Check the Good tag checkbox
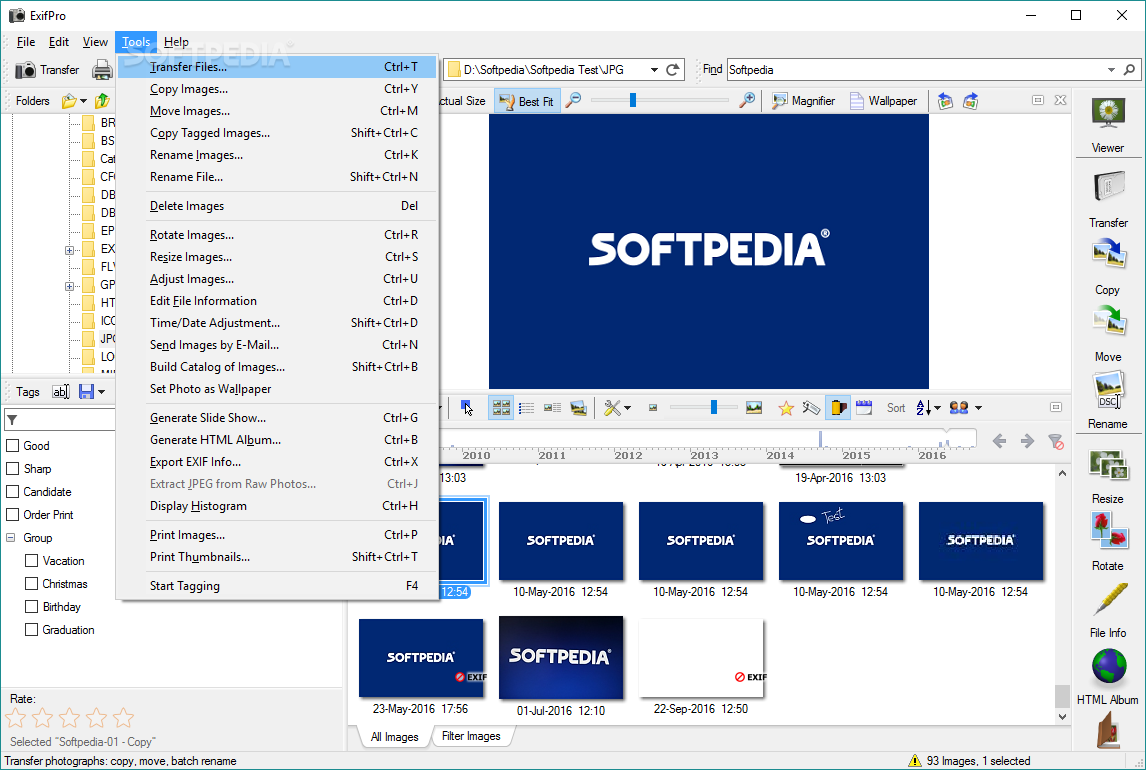Viewport: 1146px width, 770px height. coord(12,446)
